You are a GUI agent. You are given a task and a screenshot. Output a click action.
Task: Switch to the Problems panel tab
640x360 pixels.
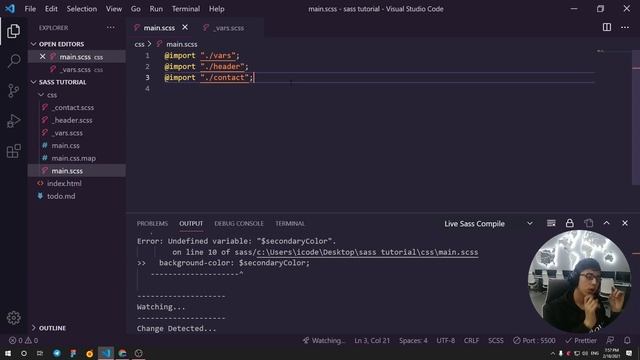point(152,223)
